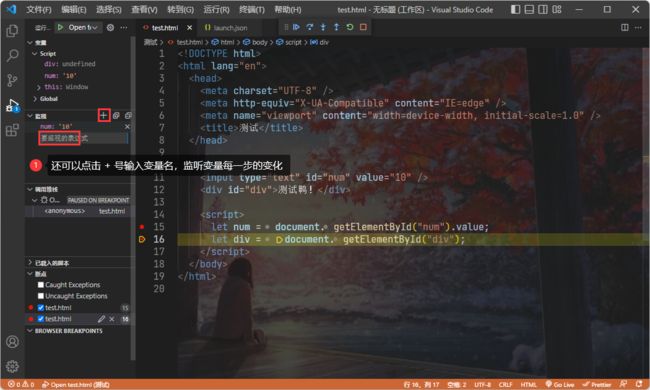Open the Extensions view

coord(12,130)
